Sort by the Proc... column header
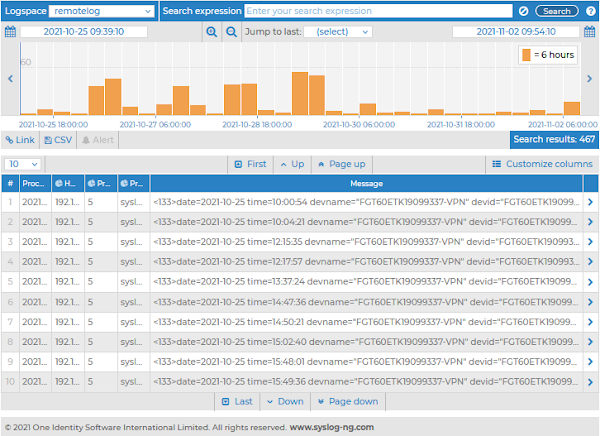 (x=35, y=184)
